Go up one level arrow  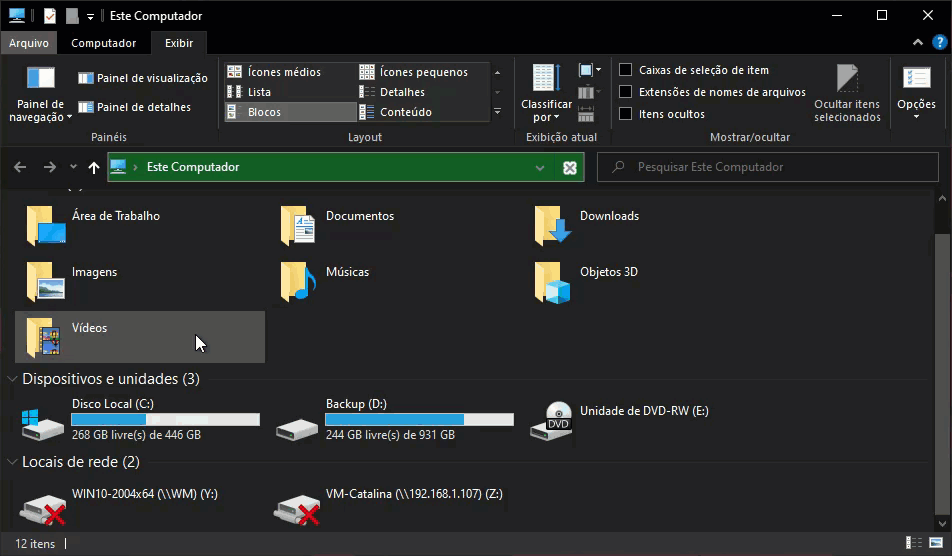coord(94,168)
